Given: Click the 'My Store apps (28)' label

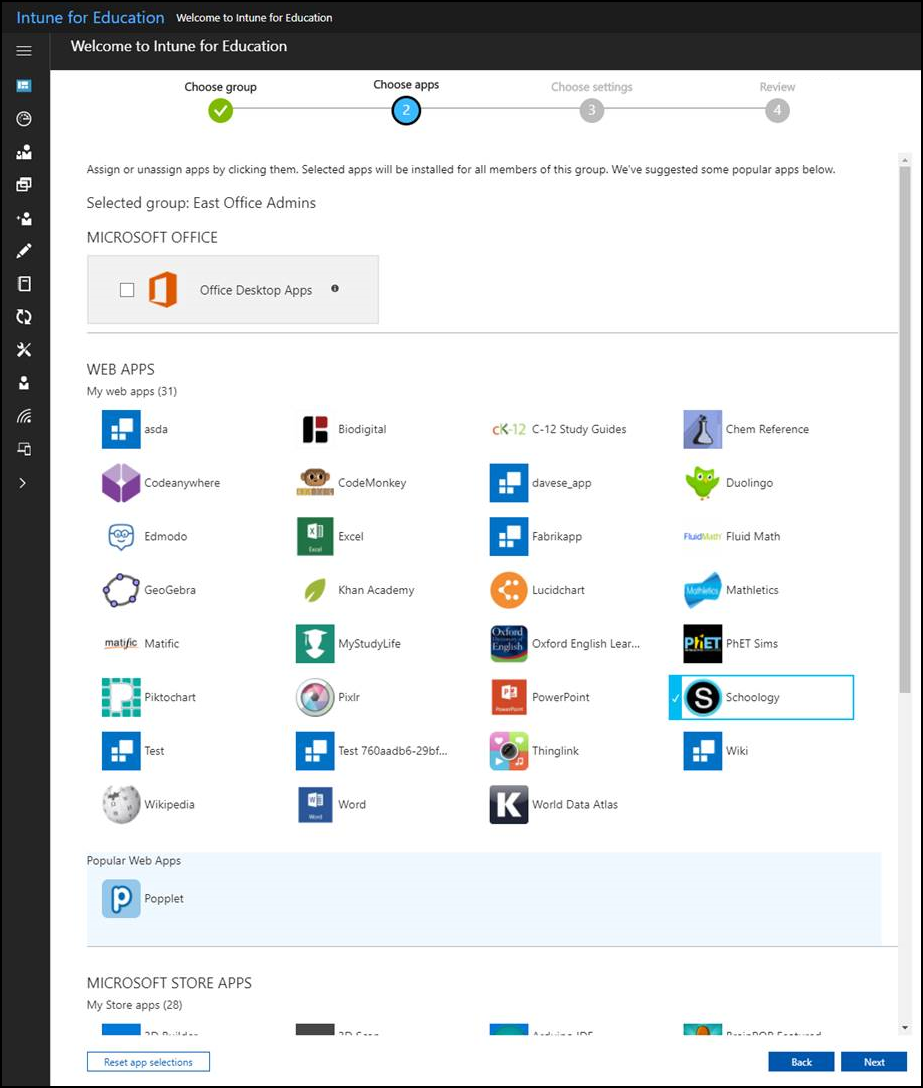Looking at the screenshot, I should click(x=135, y=1005).
